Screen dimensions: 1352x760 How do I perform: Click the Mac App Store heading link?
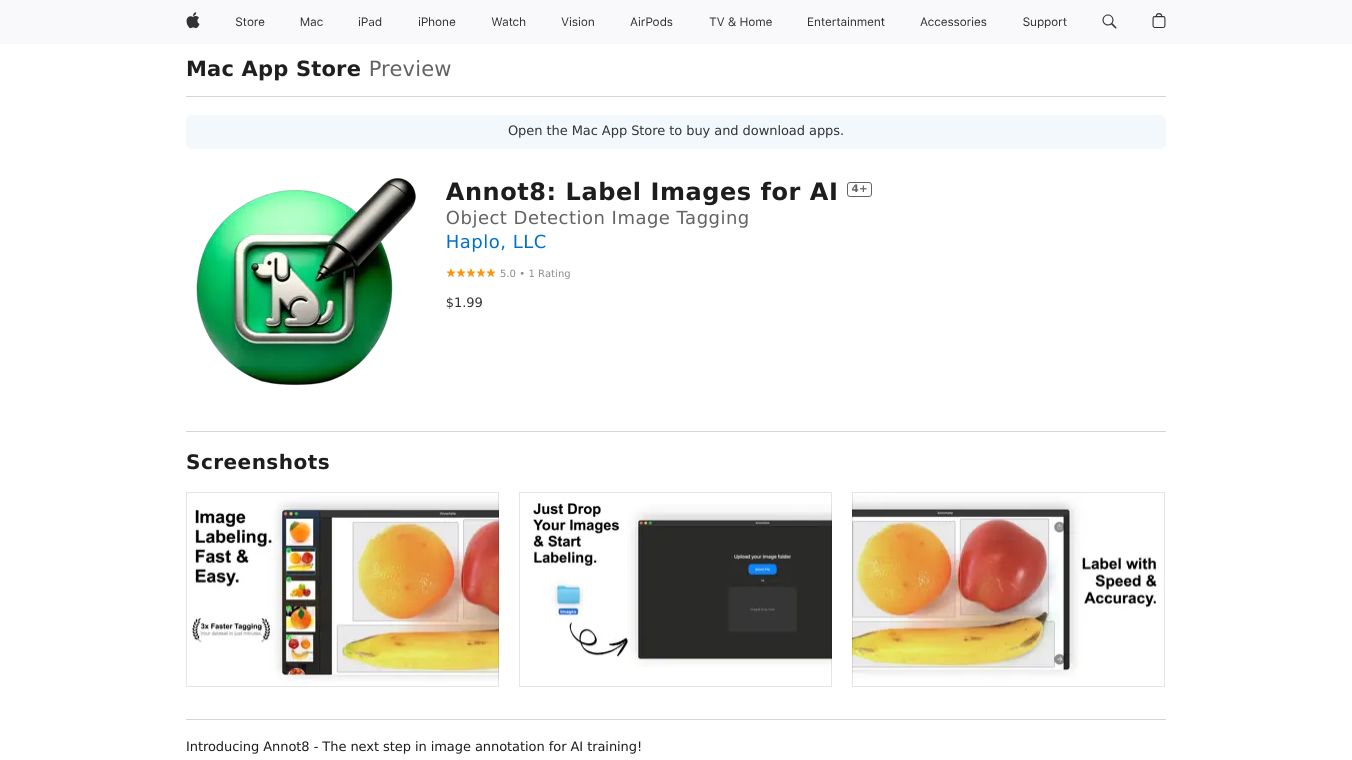click(273, 69)
